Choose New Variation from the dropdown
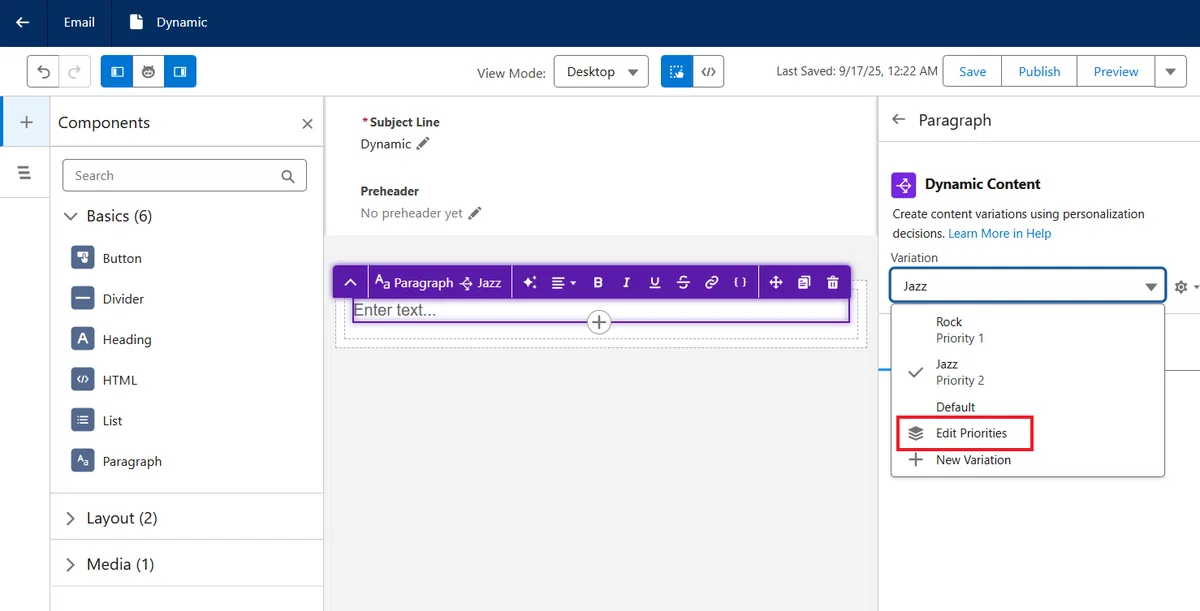 pos(1028,460)
